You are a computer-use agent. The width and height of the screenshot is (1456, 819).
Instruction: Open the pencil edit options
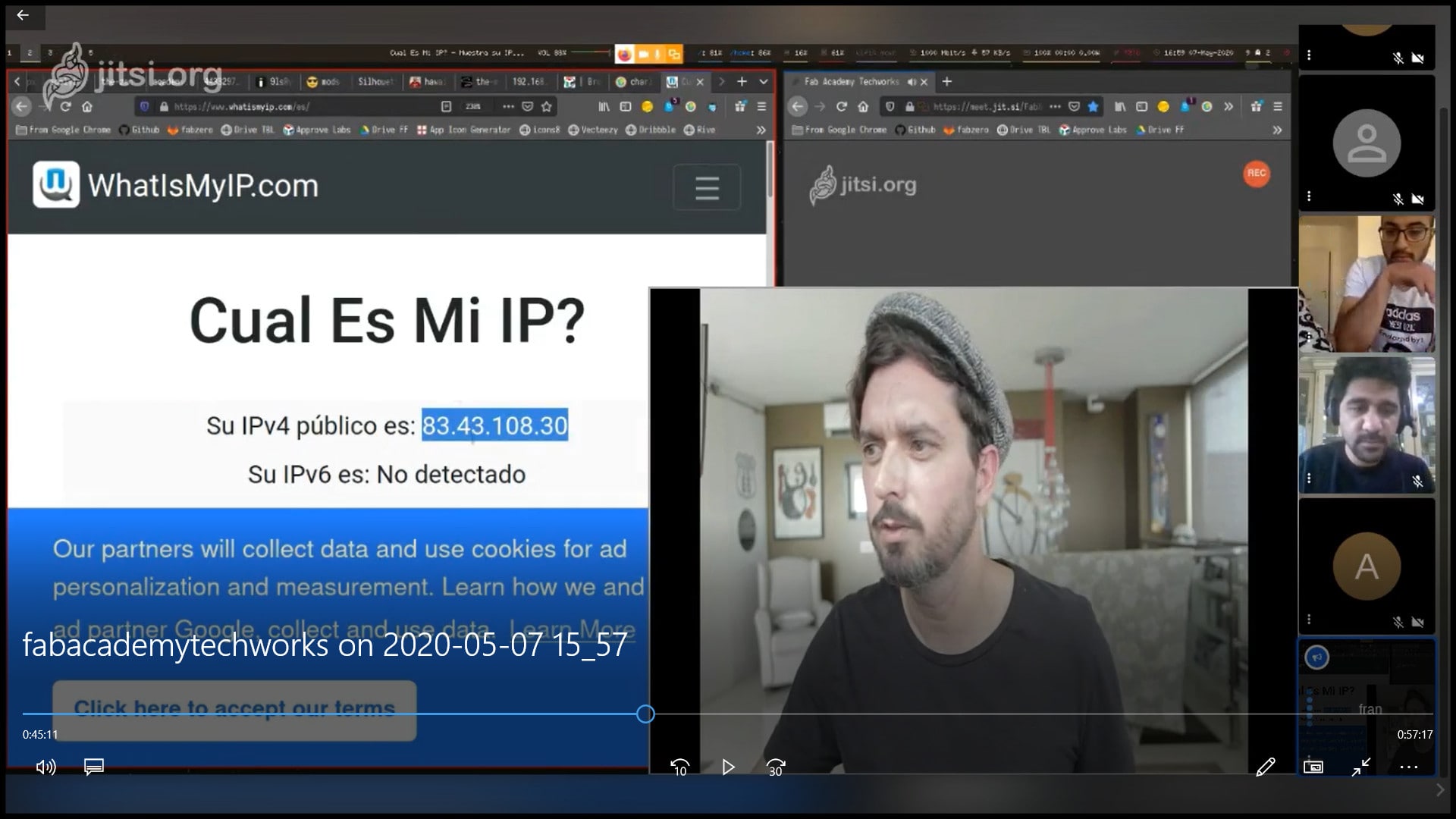(1265, 767)
